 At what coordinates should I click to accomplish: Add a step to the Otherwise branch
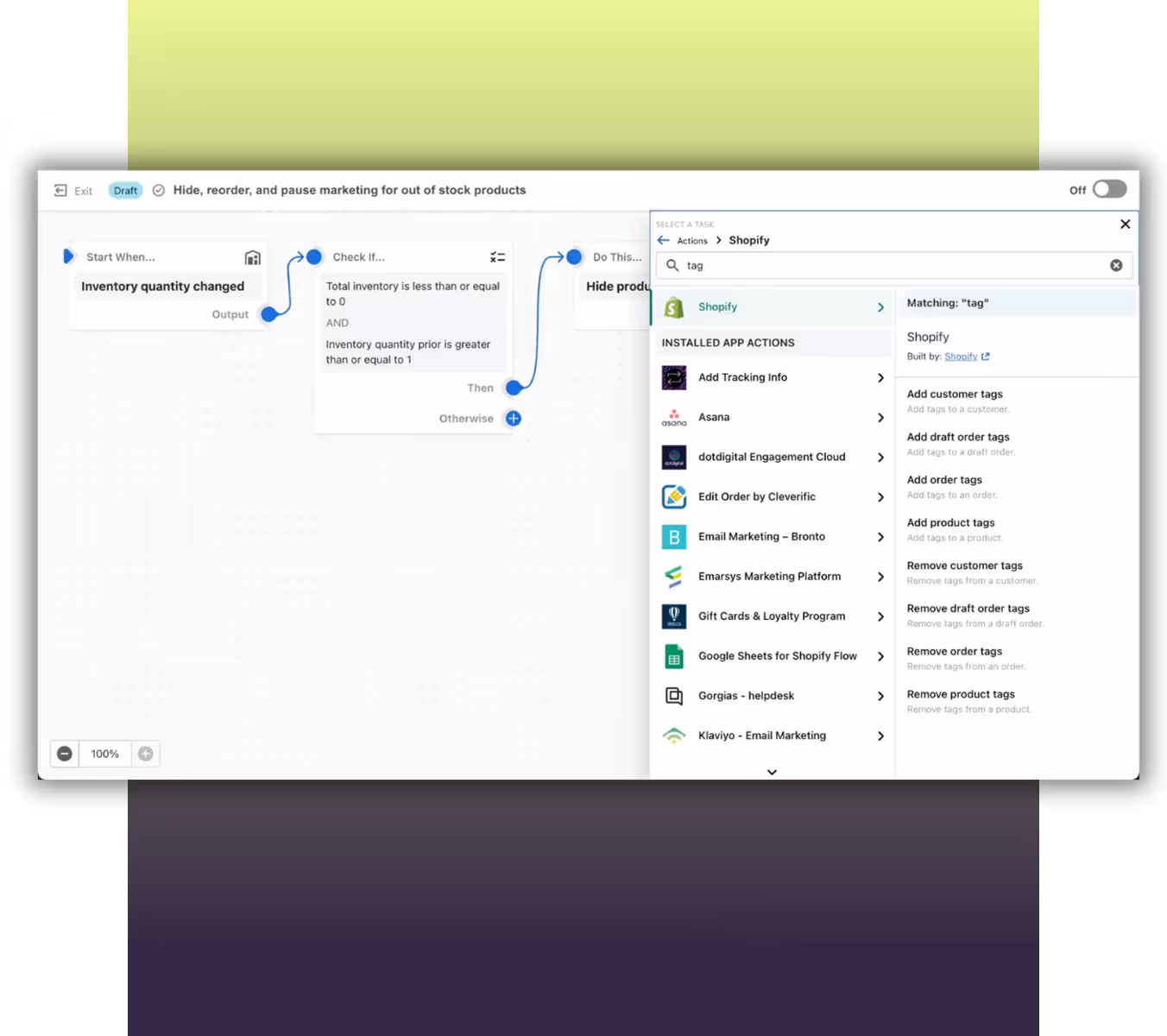514,419
